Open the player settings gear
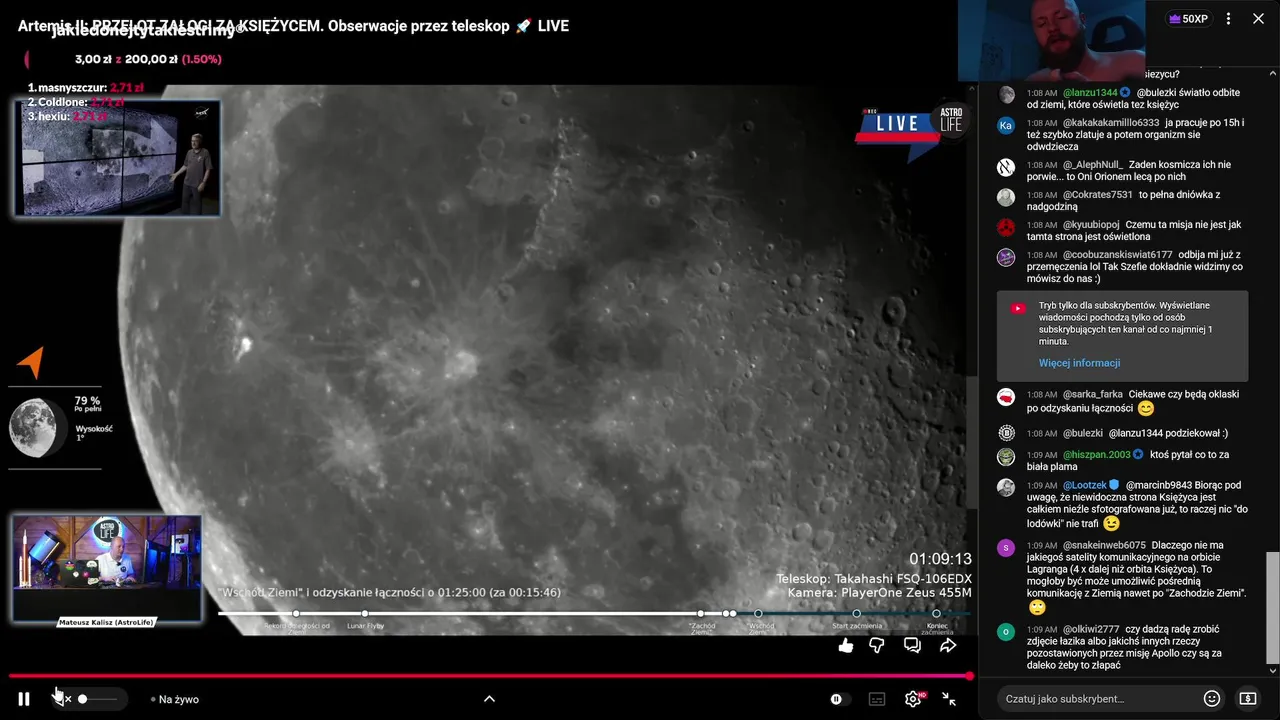The image size is (1280, 720). (913, 699)
